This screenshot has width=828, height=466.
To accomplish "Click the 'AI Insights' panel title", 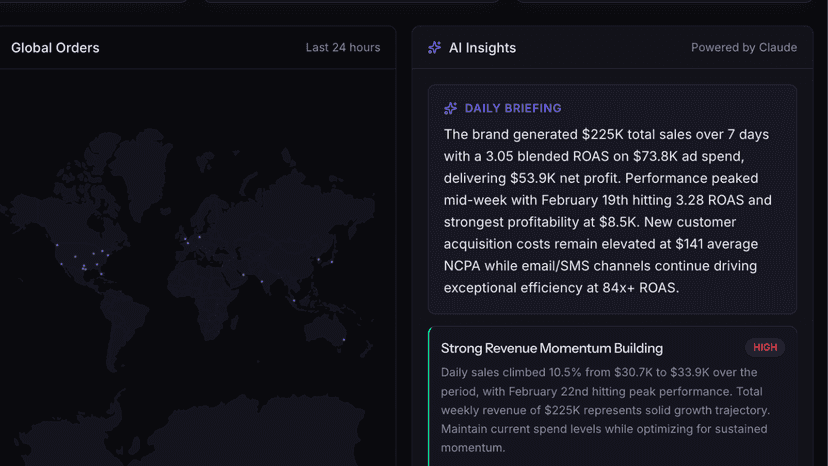I will 482,48.
